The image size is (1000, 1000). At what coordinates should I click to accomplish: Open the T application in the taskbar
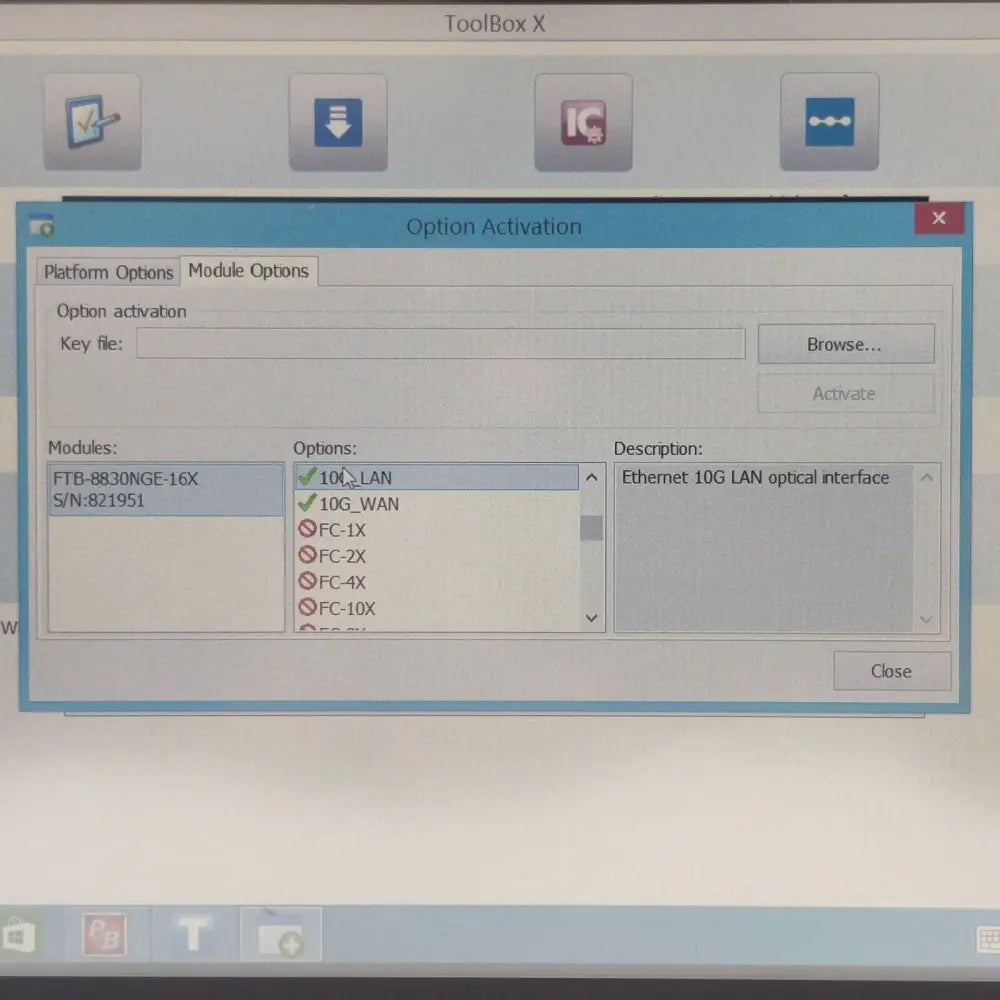pos(193,936)
